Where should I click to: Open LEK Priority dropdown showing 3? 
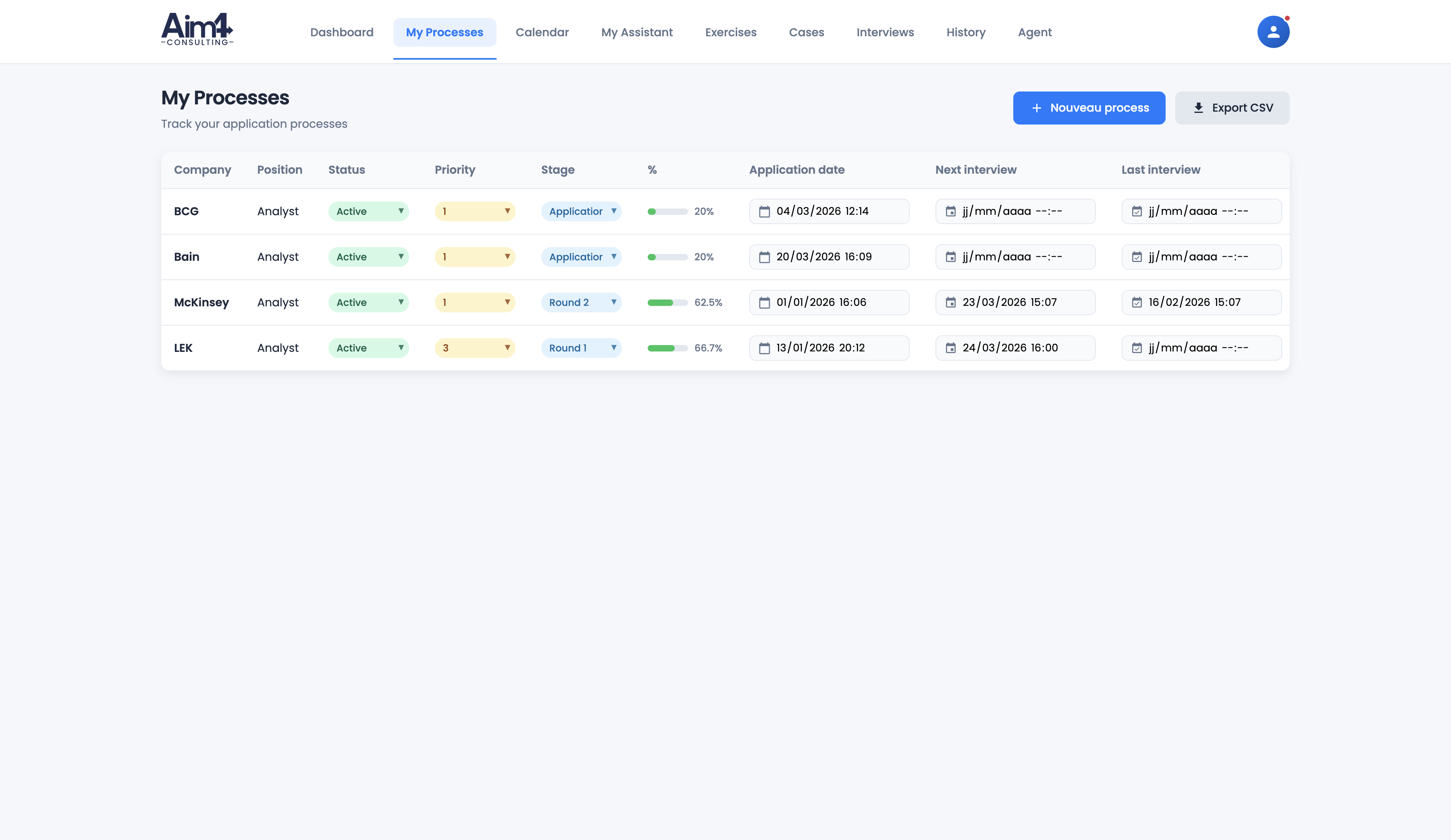point(474,348)
